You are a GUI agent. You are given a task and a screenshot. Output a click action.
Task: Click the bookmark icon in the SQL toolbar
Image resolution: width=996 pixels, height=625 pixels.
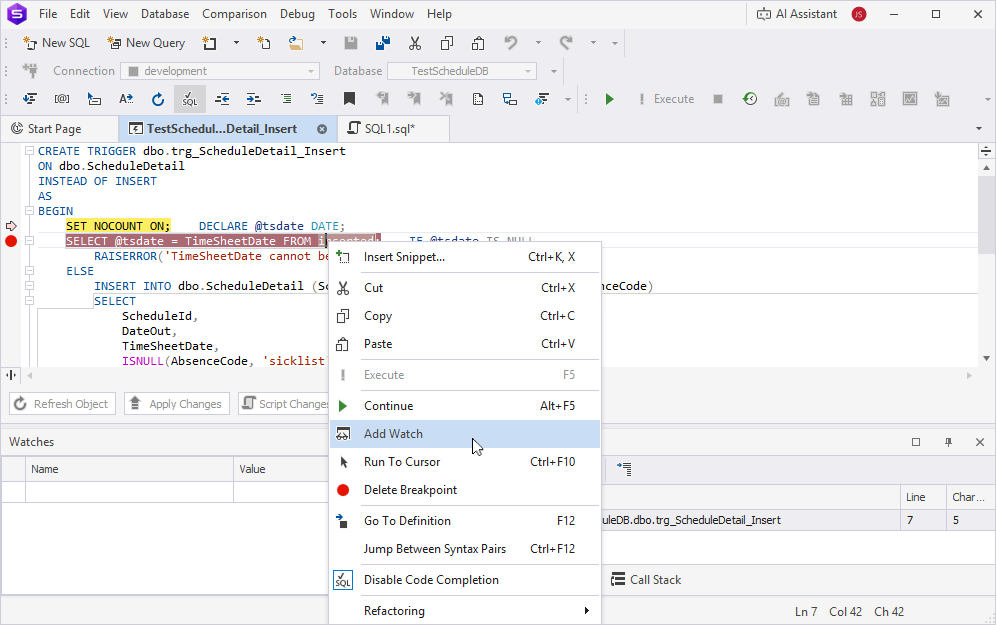click(x=349, y=99)
